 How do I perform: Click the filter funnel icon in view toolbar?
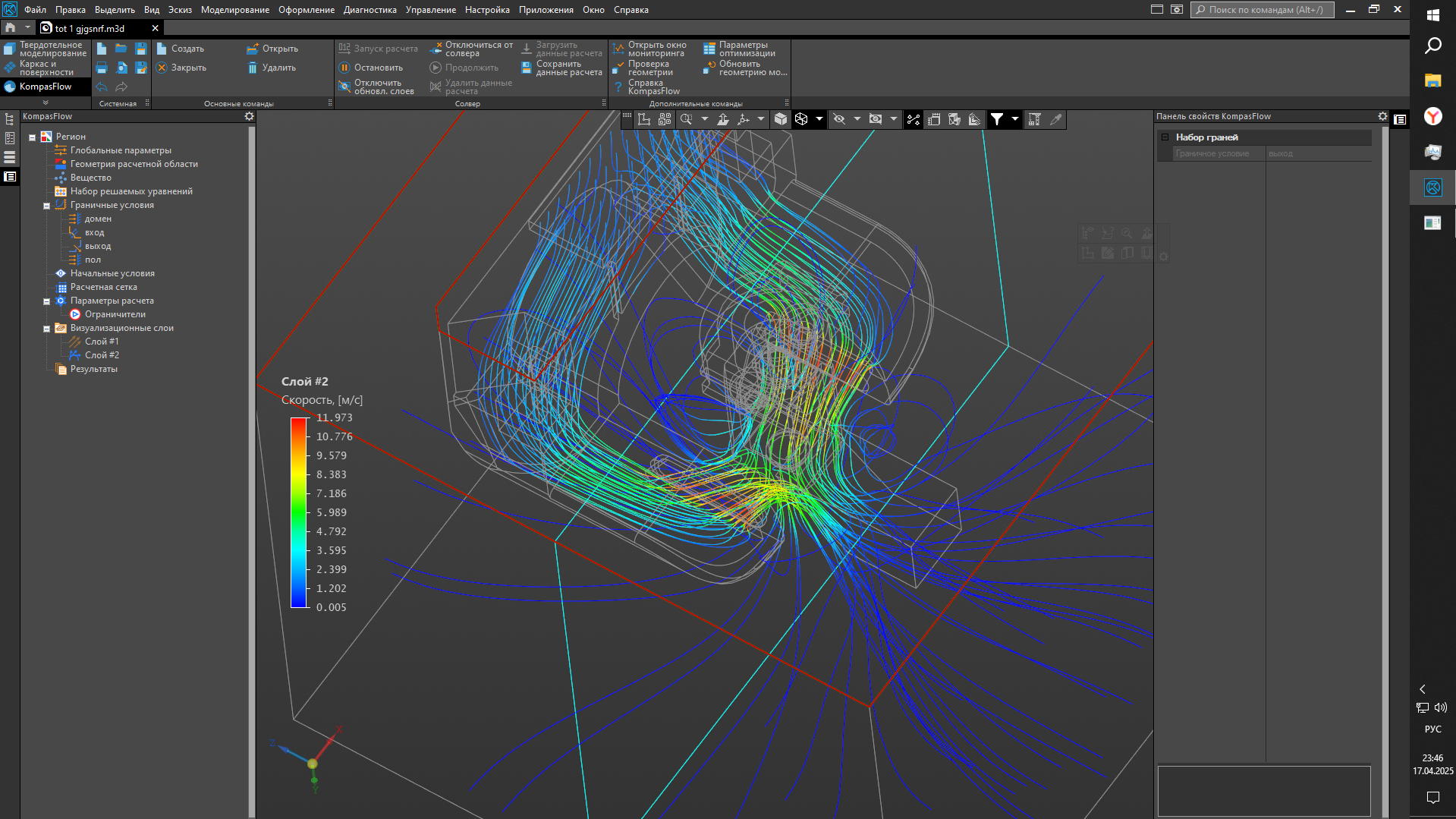(997, 119)
